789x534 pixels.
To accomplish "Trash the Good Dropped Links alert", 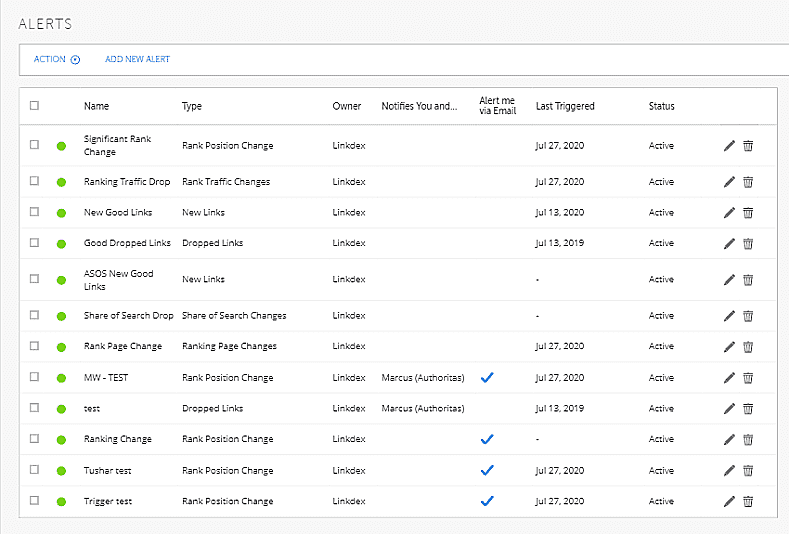I will [x=748, y=244].
